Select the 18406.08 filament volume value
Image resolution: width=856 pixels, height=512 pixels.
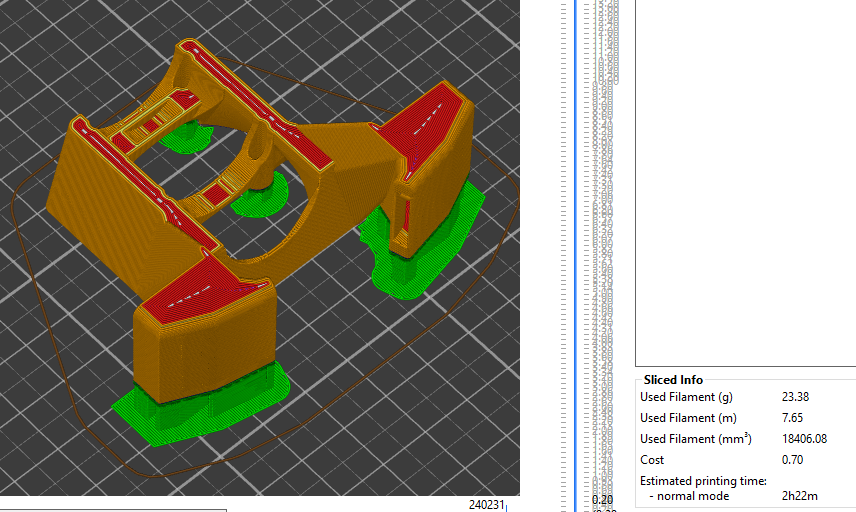[x=804, y=439]
